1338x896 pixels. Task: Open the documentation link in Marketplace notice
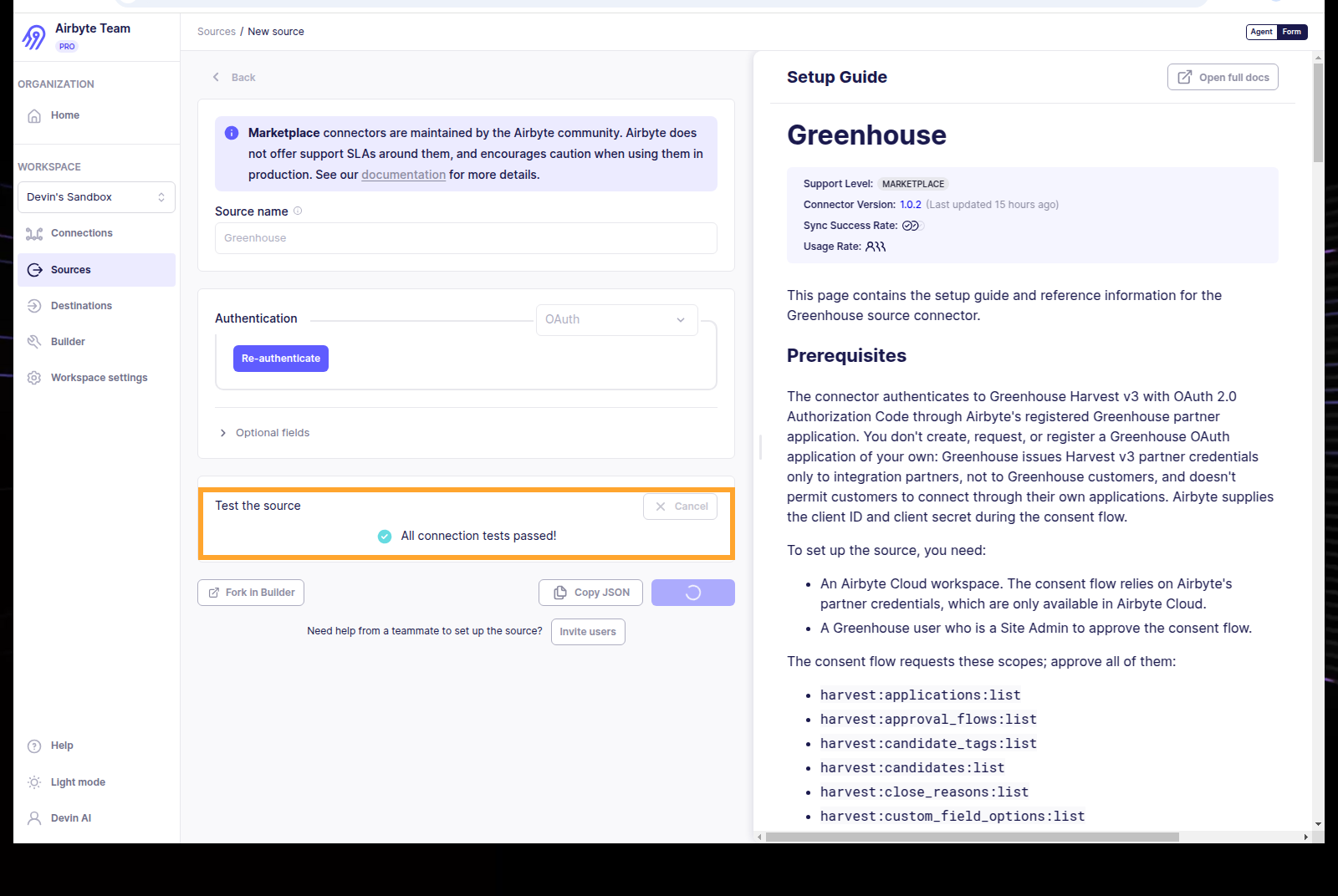pos(403,175)
